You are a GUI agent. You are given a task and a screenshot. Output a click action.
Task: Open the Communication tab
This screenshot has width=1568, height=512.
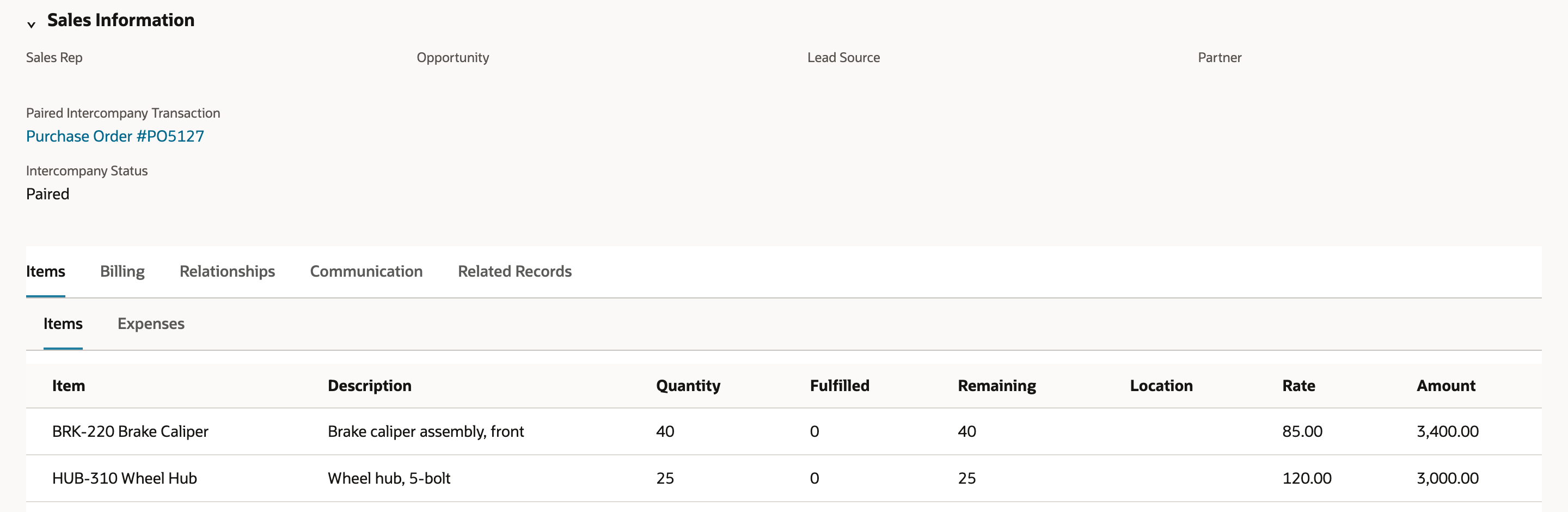pyautogui.click(x=366, y=272)
